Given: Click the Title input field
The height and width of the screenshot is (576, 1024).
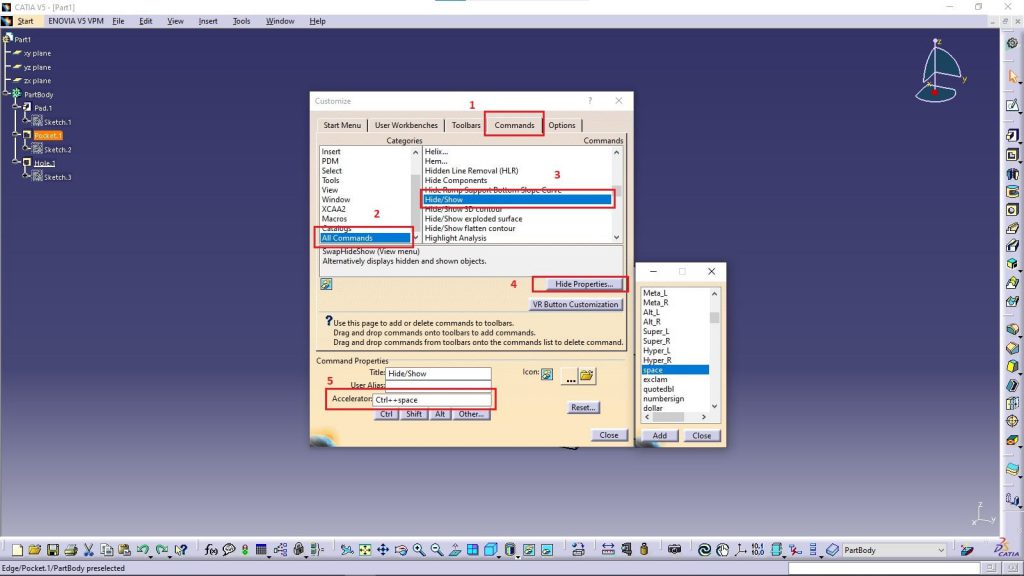Looking at the screenshot, I should pos(438,374).
